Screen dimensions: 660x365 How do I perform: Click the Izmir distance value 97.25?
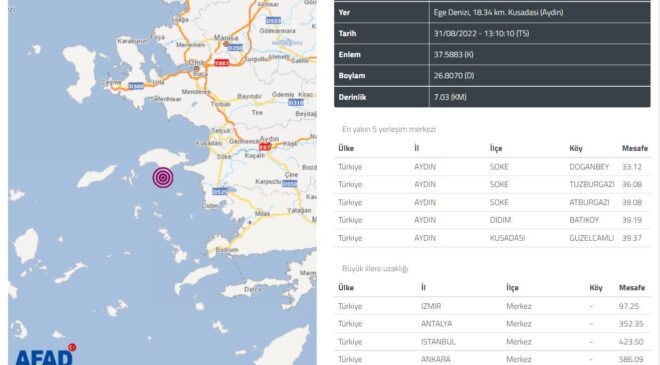click(629, 306)
